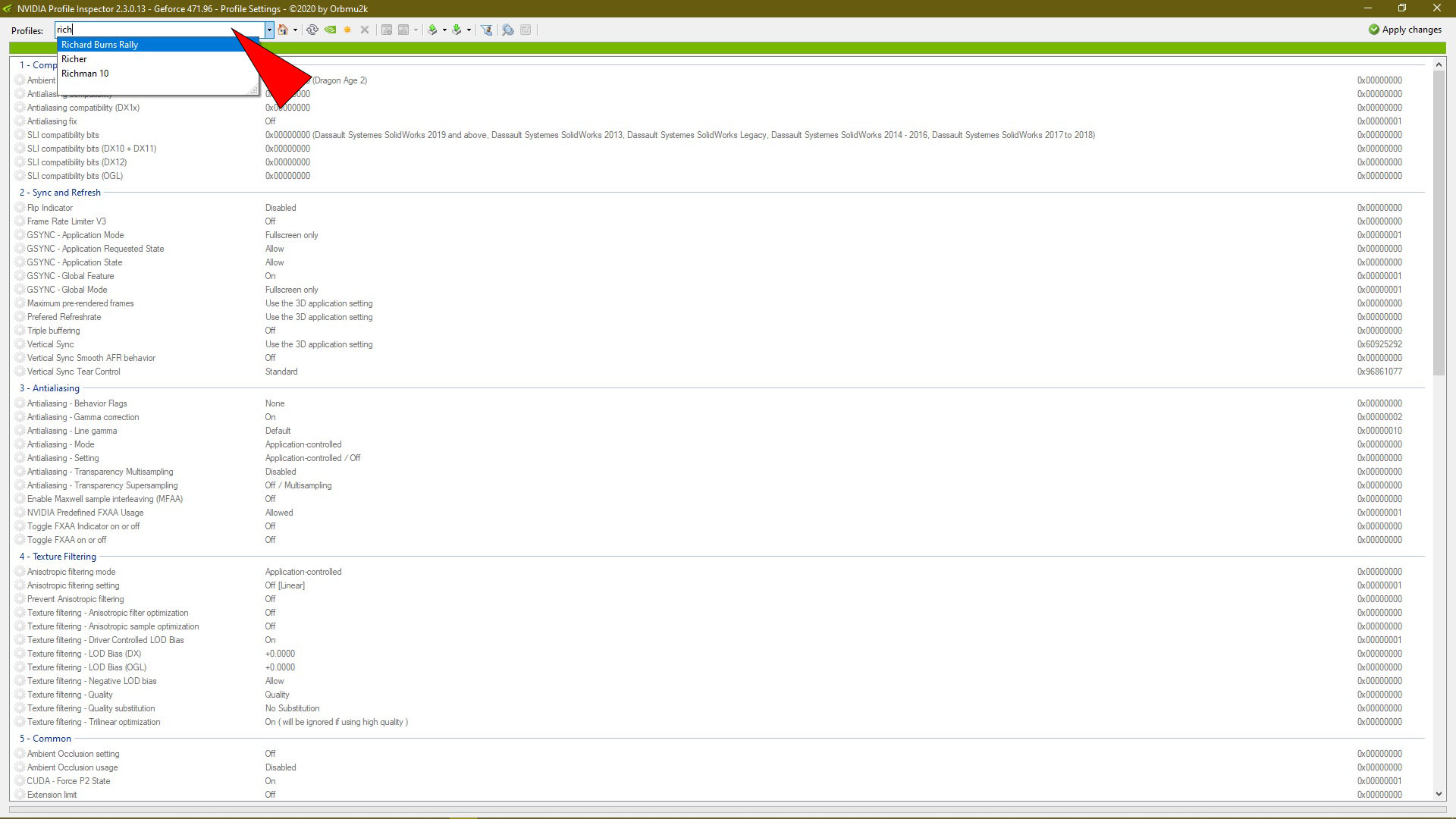Screen dimensions: 1456x819
Task: Click the 5 - Common group header
Action: click(x=45, y=739)
